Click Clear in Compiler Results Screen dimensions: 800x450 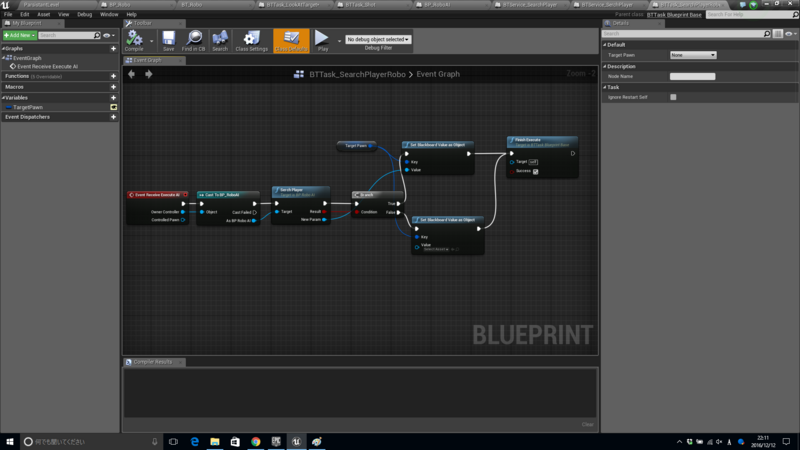pyautogui.click(x=587, y=424)
